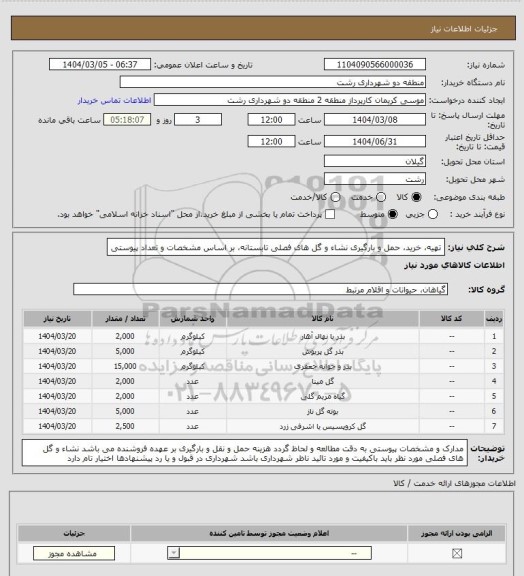Click the remaining days field showing 3
The width and height of the screenshot is (524, 576).
coord(198,120)
